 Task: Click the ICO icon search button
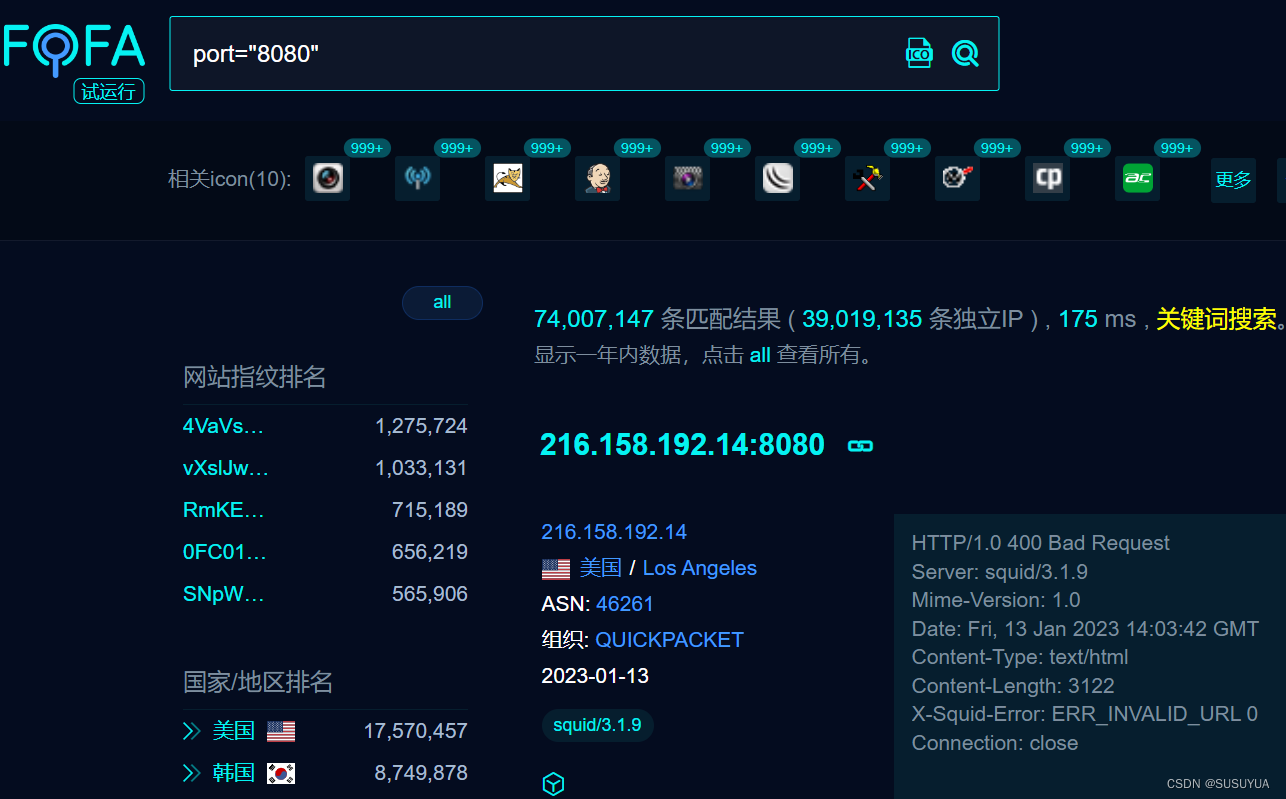coord(919,53)
